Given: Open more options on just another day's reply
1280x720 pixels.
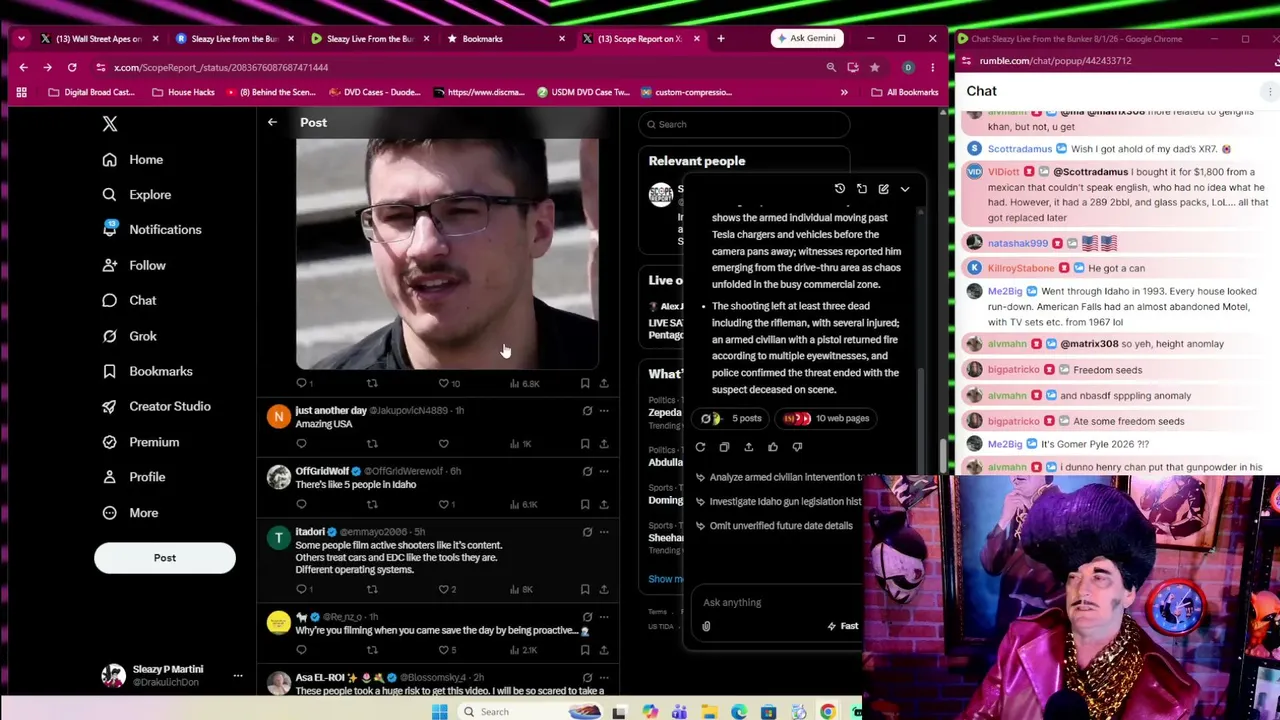Looking at the screenshot, I should (x=604, y=411).
